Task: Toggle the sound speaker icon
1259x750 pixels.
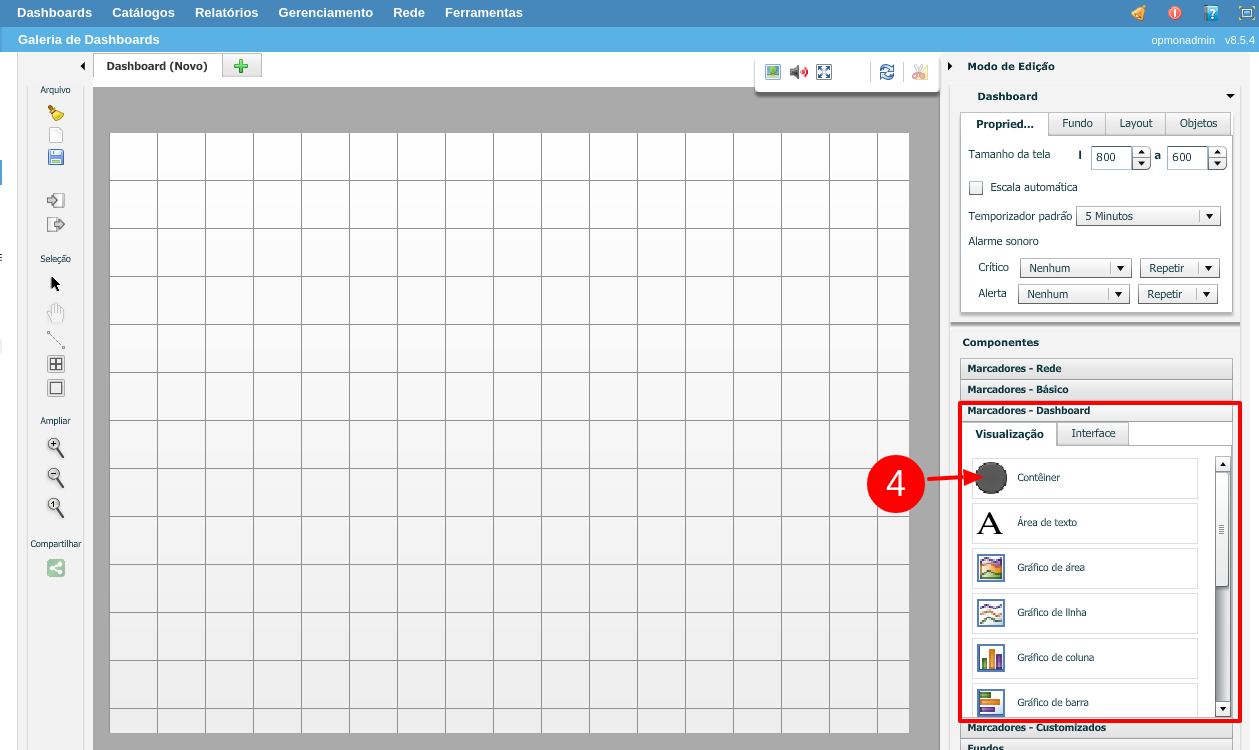Action: tap(798, 72)
